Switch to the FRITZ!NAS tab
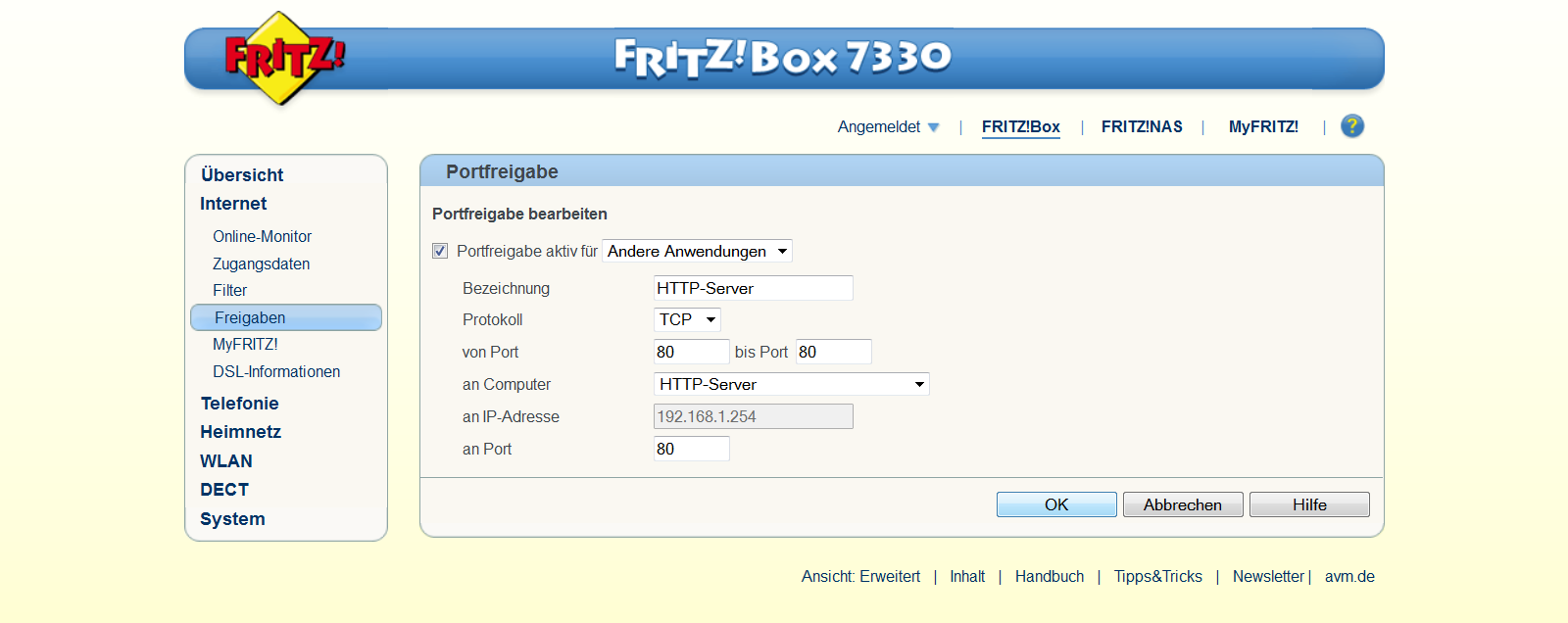Image resolution: width=1568 pixels, height=623 pixels. (1142, 127)
